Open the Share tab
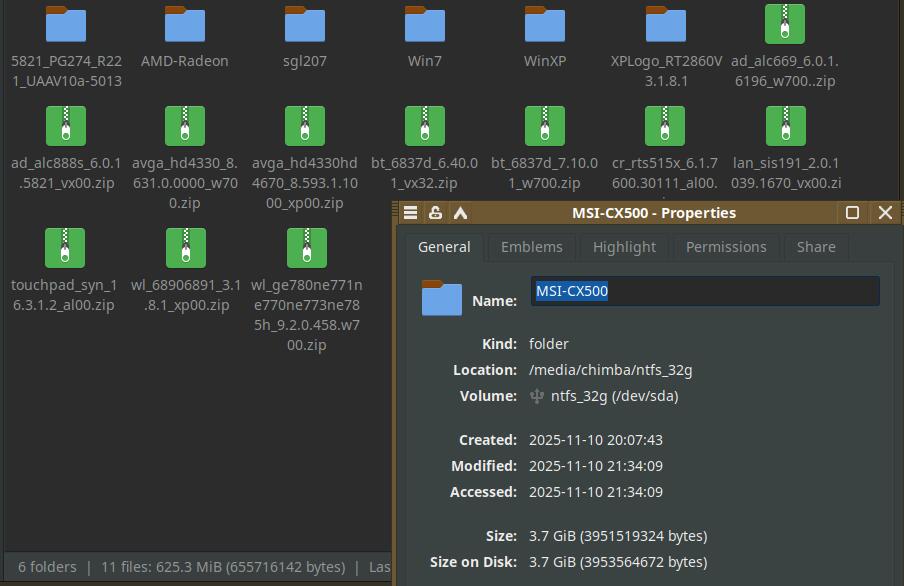This screenshot has height=586, width=904. click(816, 247)
